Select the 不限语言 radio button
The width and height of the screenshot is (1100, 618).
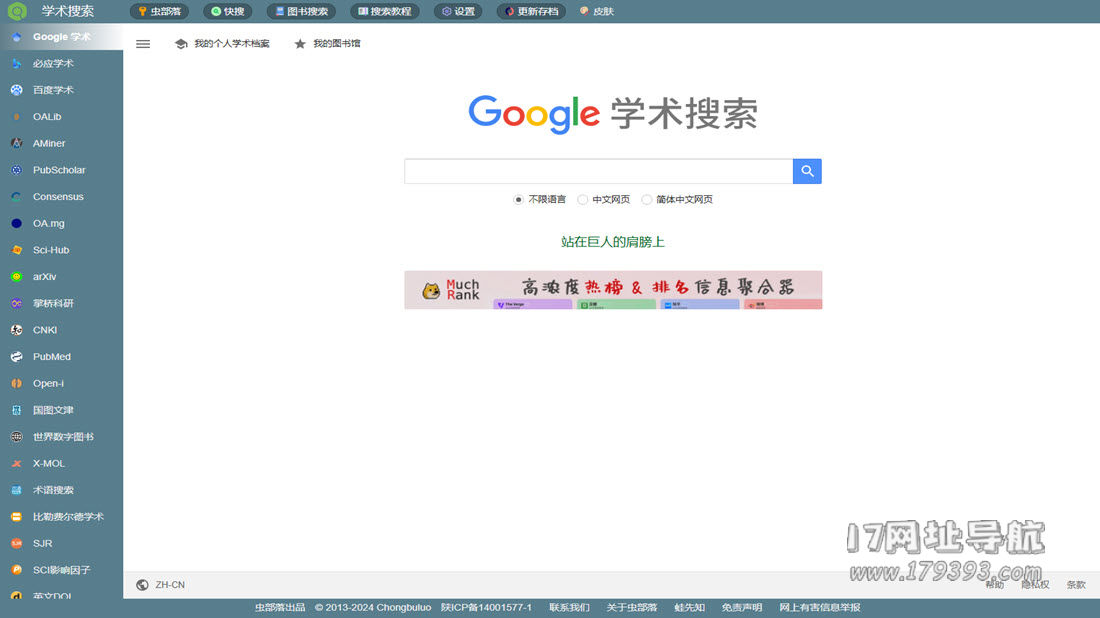[519, 199]
